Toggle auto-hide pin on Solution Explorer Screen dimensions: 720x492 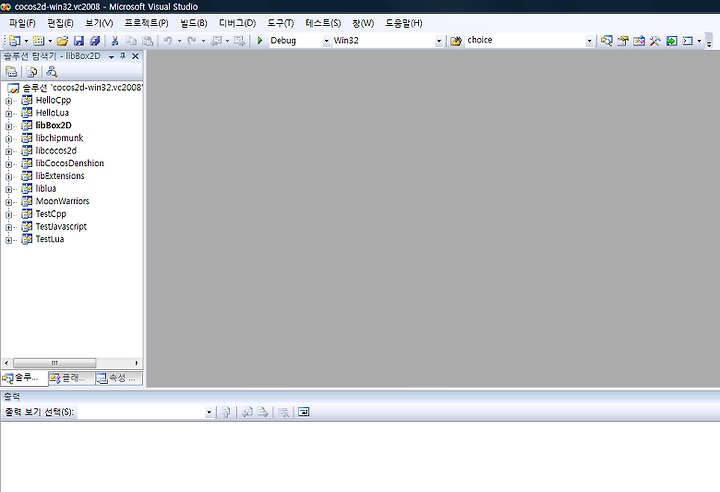123,56
